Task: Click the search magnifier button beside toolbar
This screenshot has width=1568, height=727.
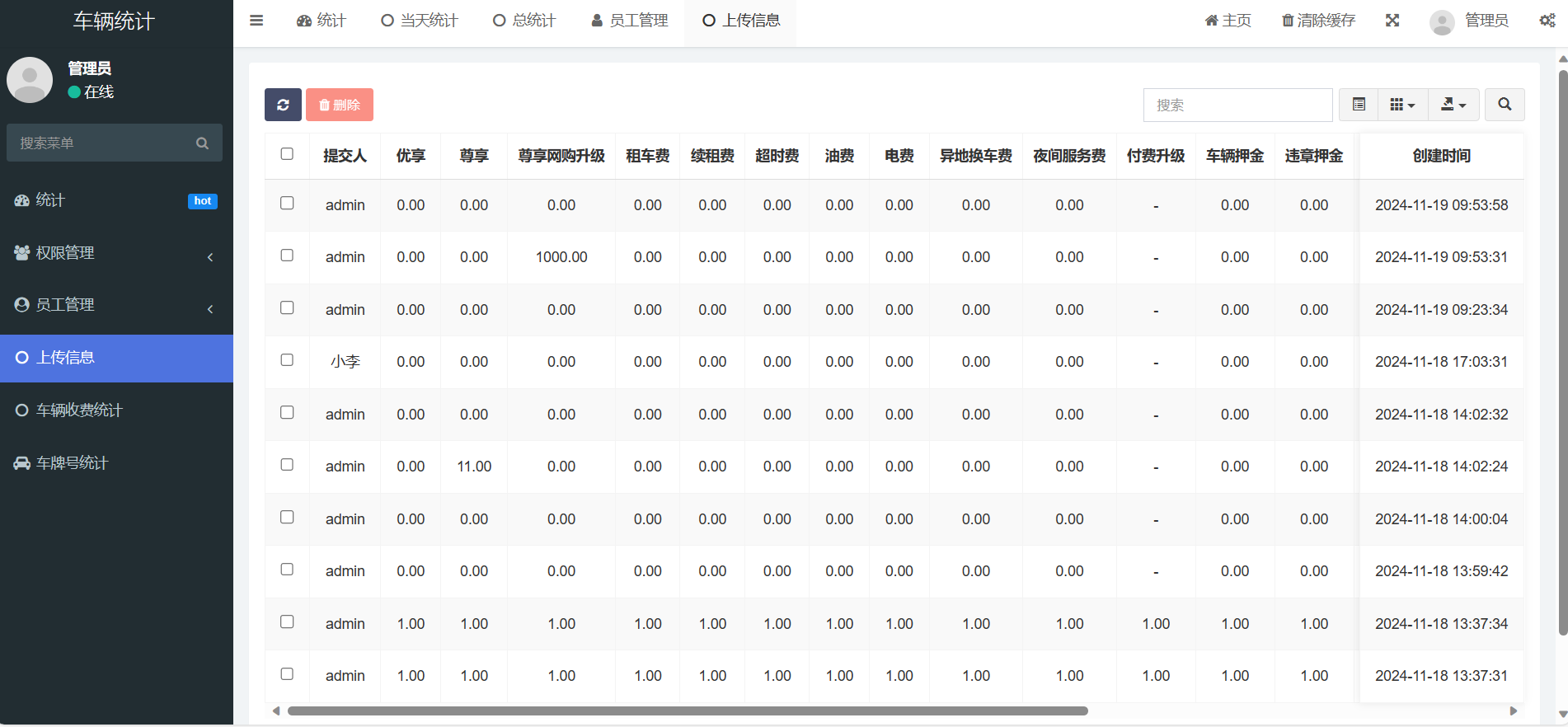Action: (x=1505, y=105)
